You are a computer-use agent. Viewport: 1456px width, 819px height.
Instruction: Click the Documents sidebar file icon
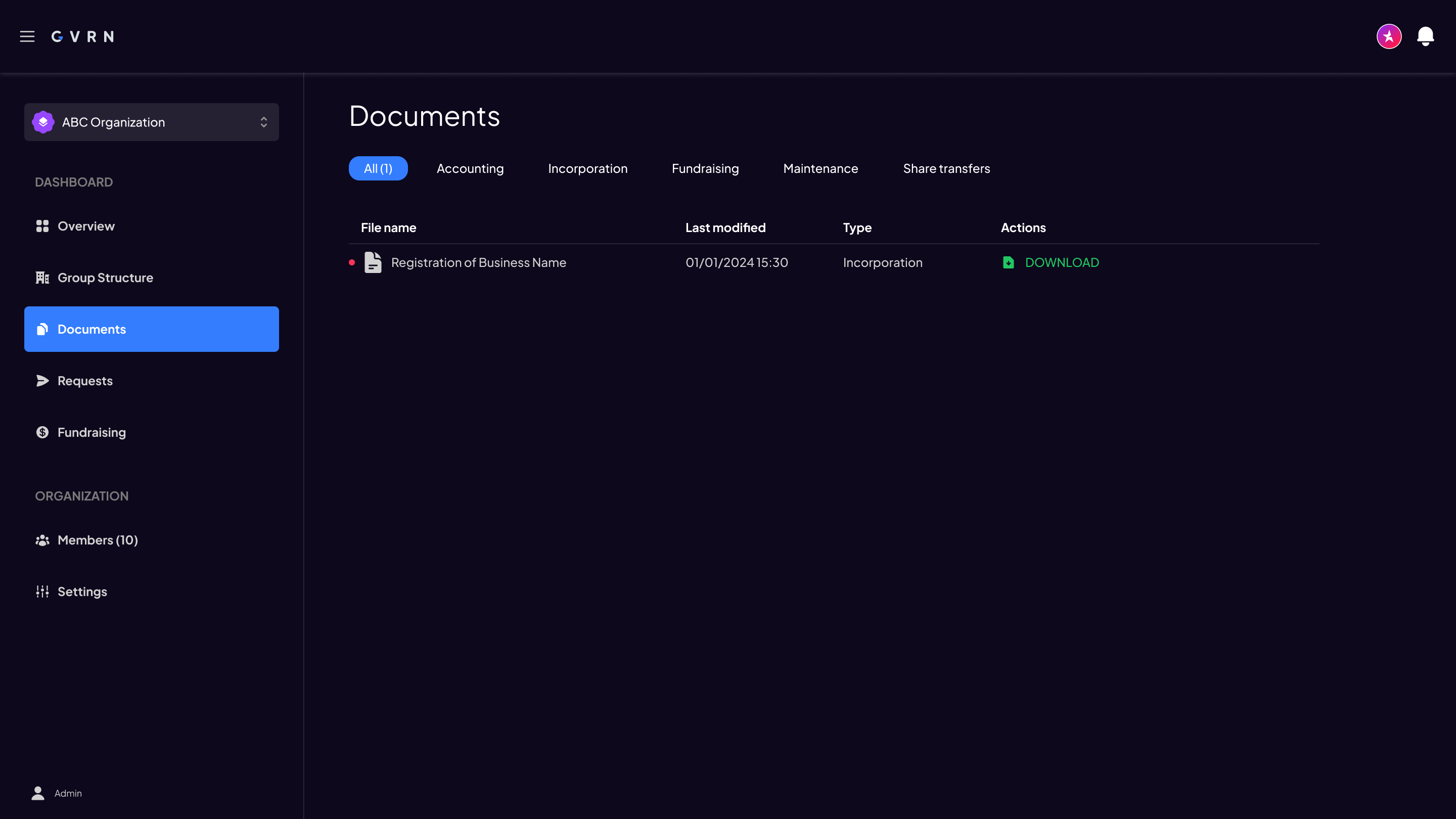pyautogui.click(x=42, y=329)
